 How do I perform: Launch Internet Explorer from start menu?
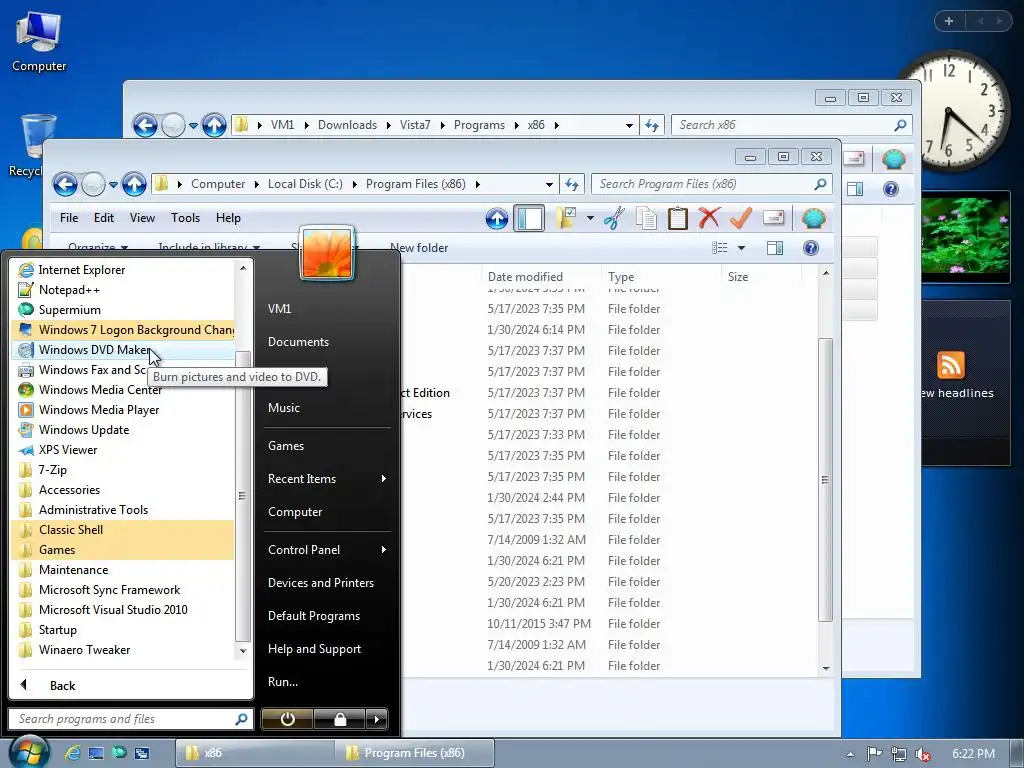(x=124, y=270)
